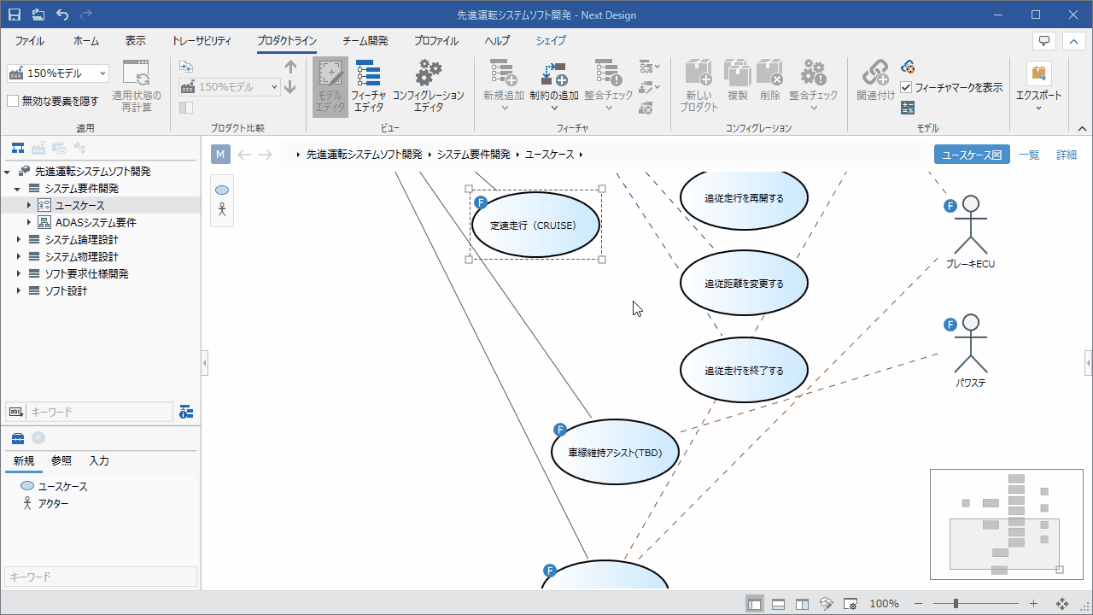Screen dimensions: 1093x615
Task: Collapse the ribbon with the chevron button
Action: 1073,41
